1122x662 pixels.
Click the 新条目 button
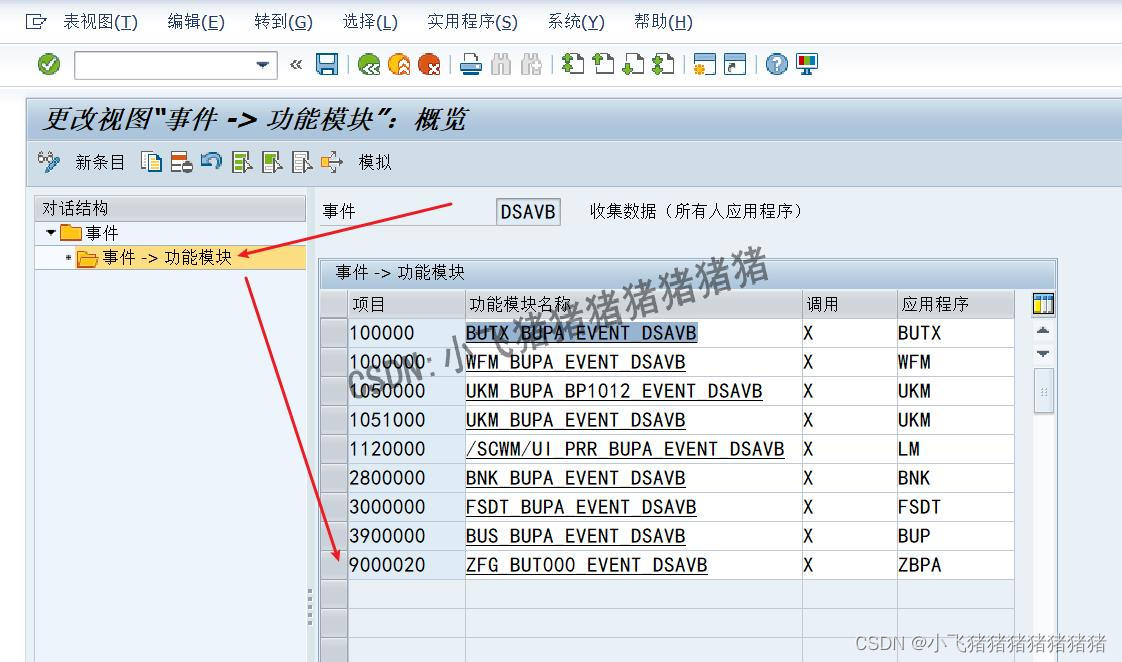coord(100,162)
